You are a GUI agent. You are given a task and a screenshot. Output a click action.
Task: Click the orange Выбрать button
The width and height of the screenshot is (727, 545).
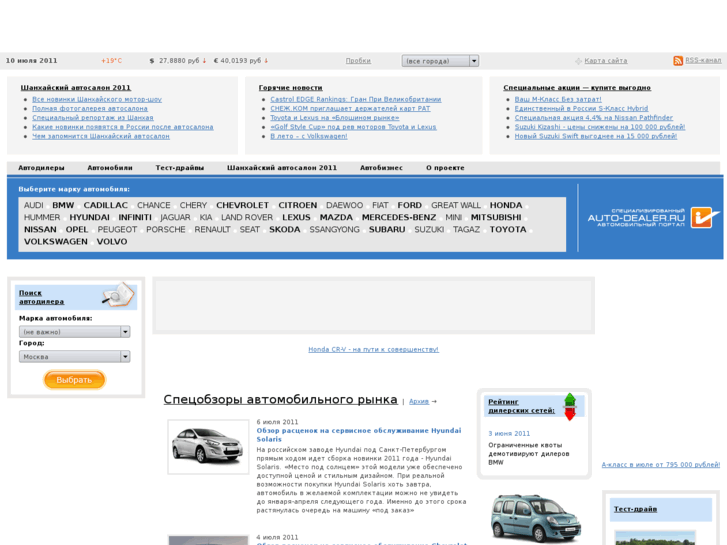point(74,380)
